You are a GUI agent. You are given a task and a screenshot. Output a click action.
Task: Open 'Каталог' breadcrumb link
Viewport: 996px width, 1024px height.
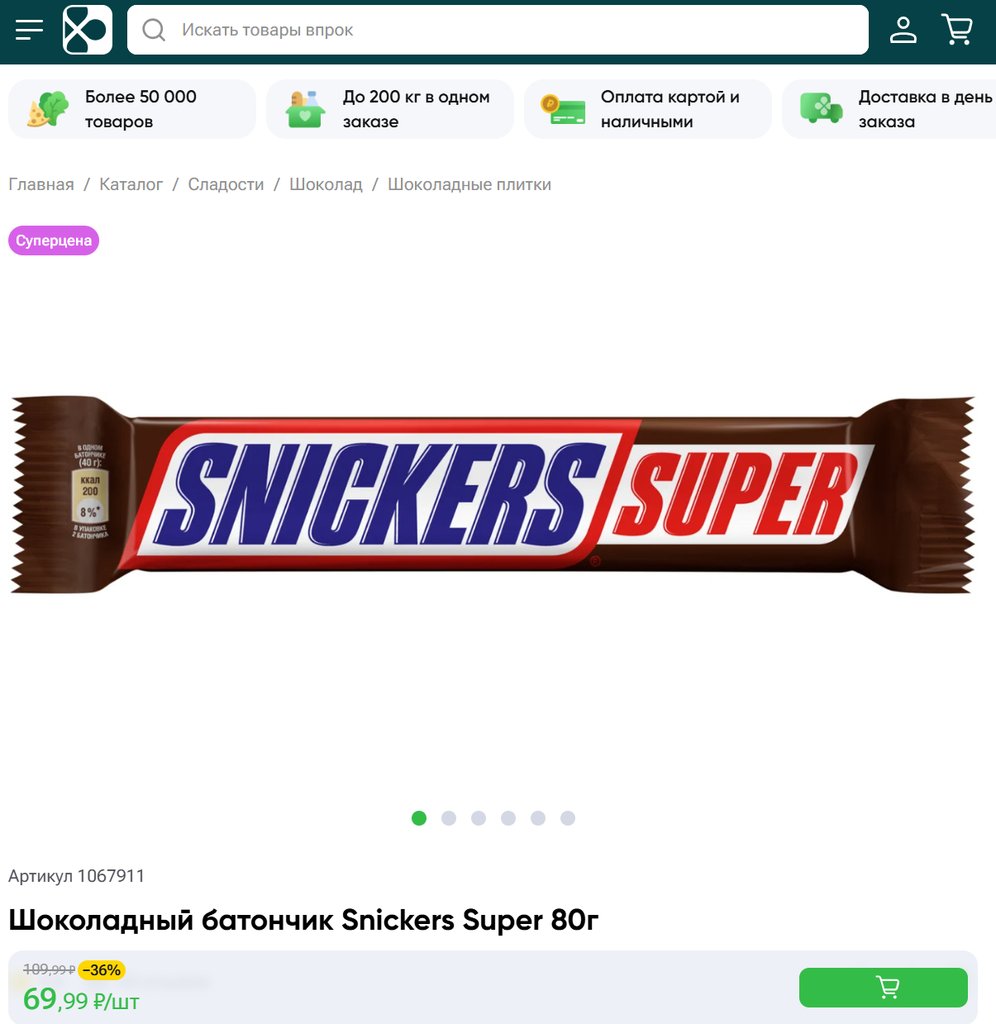(x=131, y=185)
